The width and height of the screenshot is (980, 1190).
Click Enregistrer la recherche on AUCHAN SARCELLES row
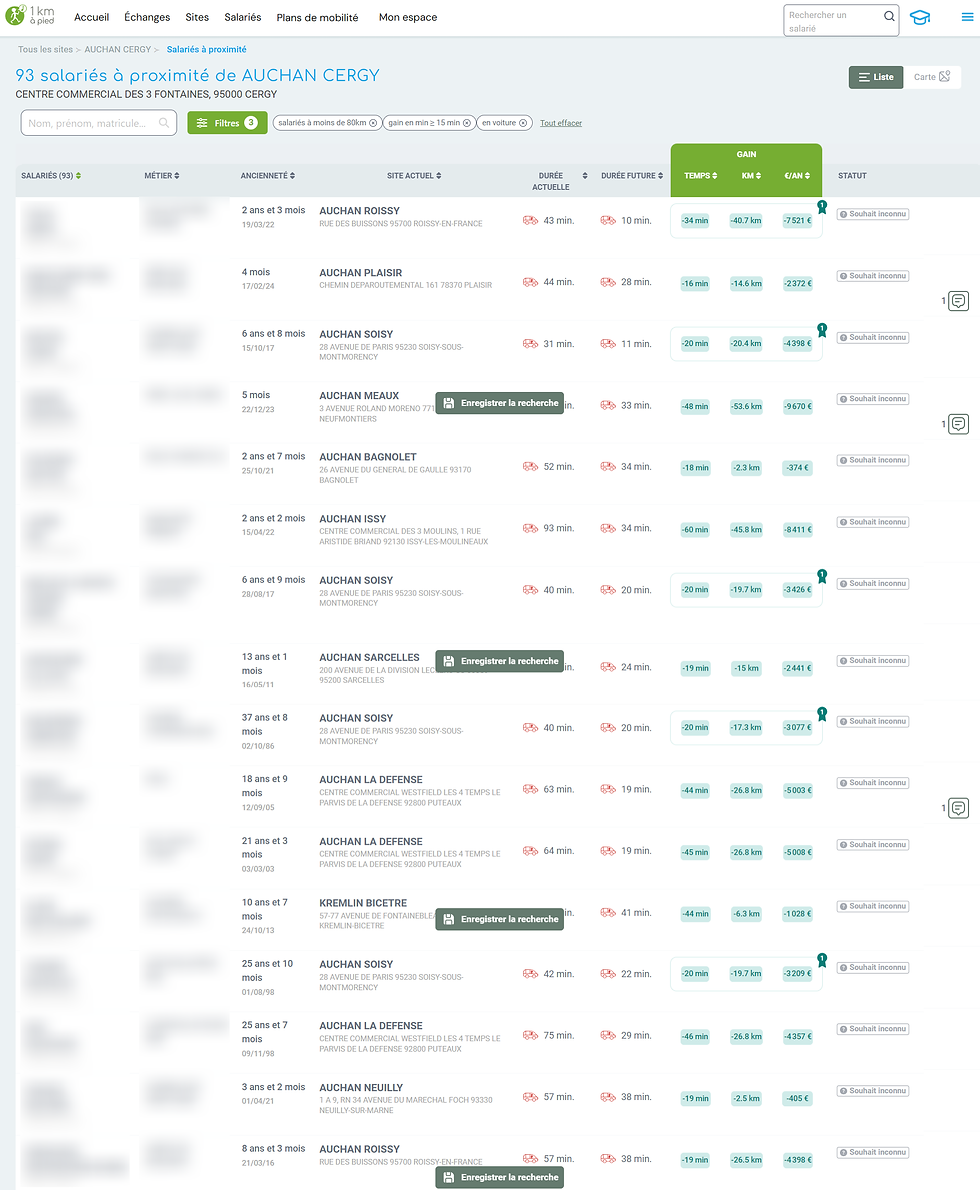point(499,661)
